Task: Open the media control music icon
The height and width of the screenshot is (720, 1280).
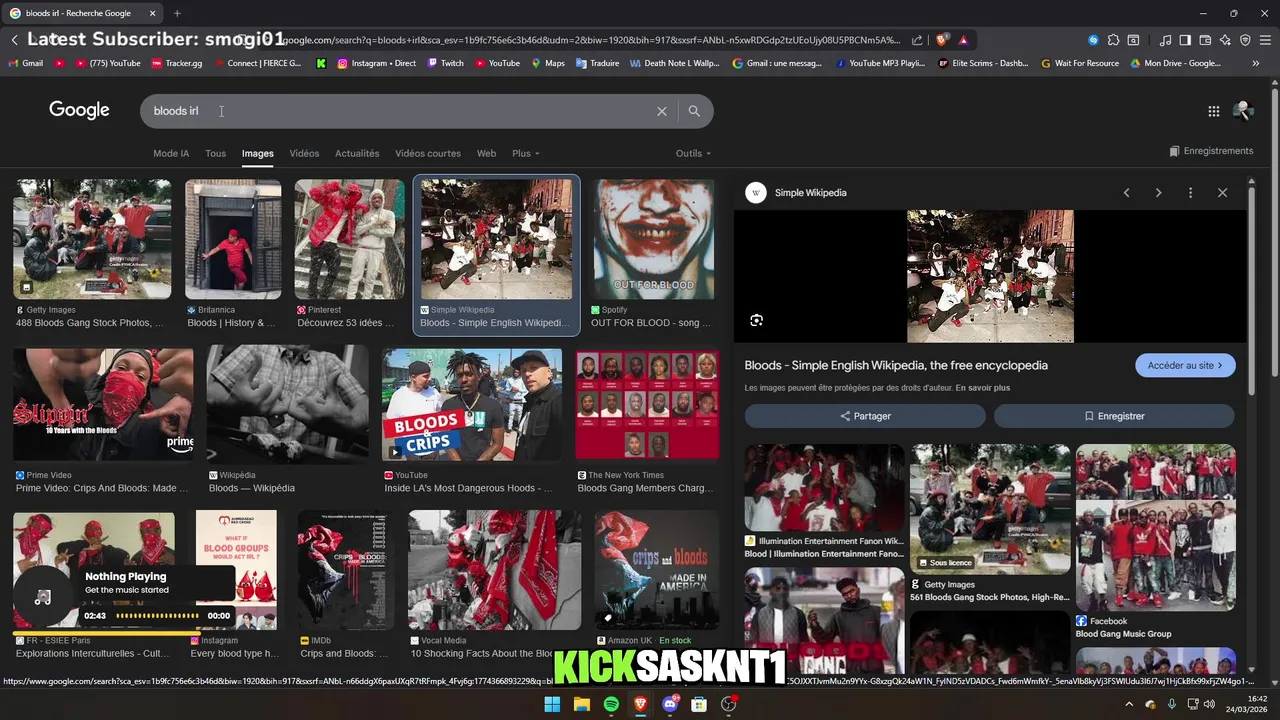Action: click(x=1165, y=40)
